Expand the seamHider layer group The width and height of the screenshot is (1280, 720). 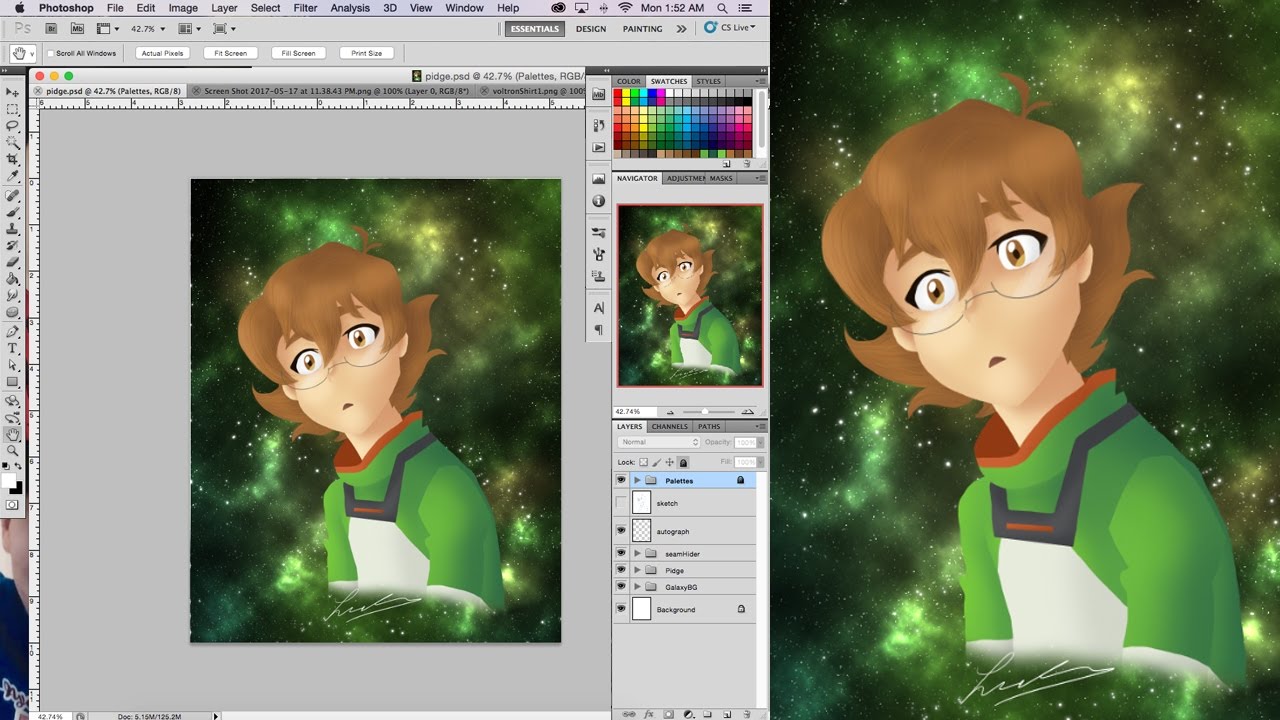tap(637, 553)
